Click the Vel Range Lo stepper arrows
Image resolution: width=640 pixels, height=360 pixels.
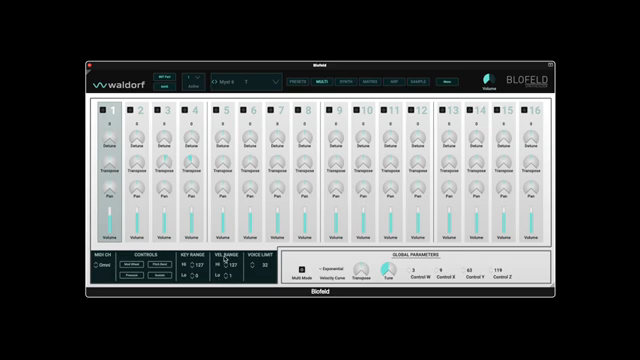(226, 276)
